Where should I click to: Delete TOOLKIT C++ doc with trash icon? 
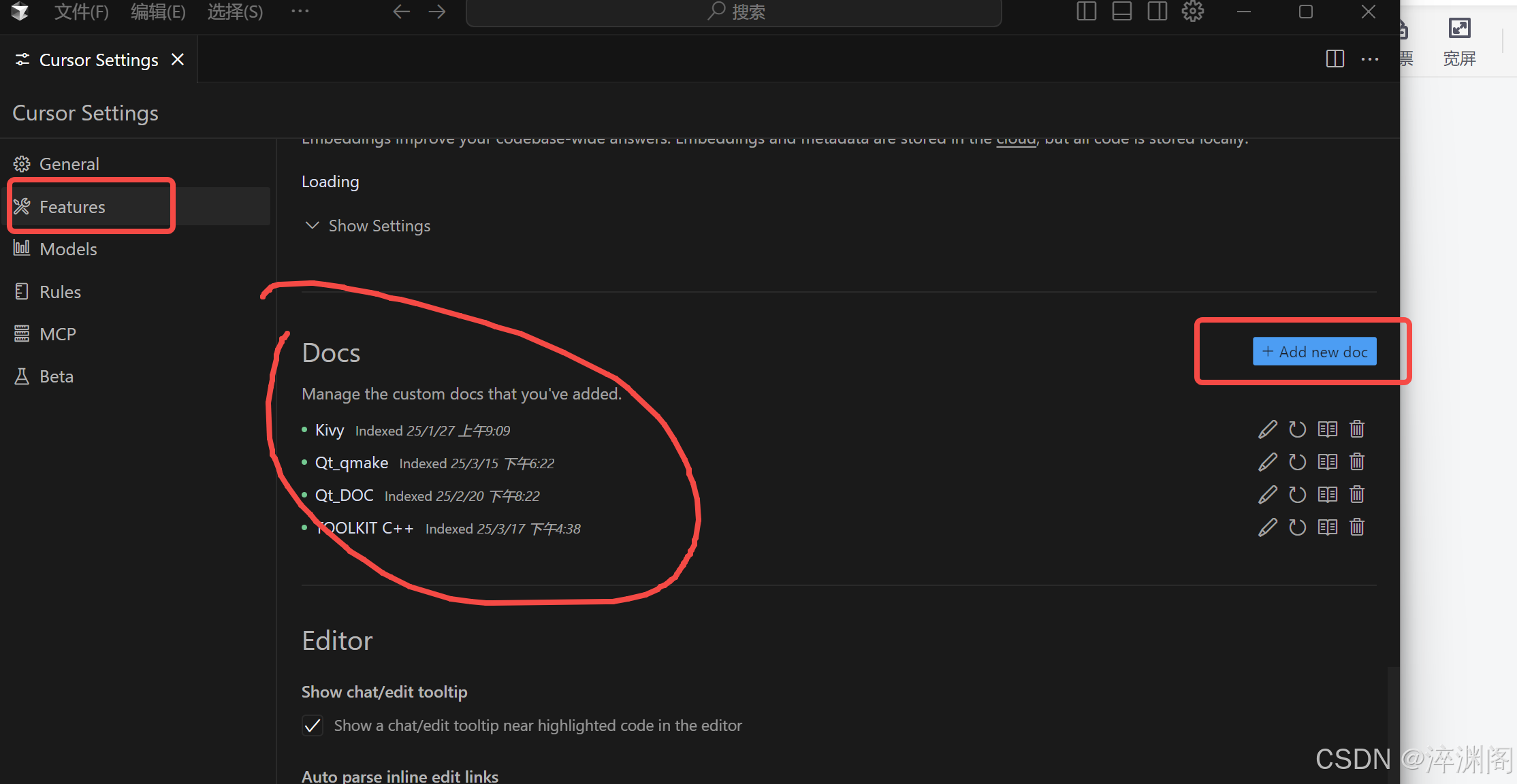coord(1357,527)
